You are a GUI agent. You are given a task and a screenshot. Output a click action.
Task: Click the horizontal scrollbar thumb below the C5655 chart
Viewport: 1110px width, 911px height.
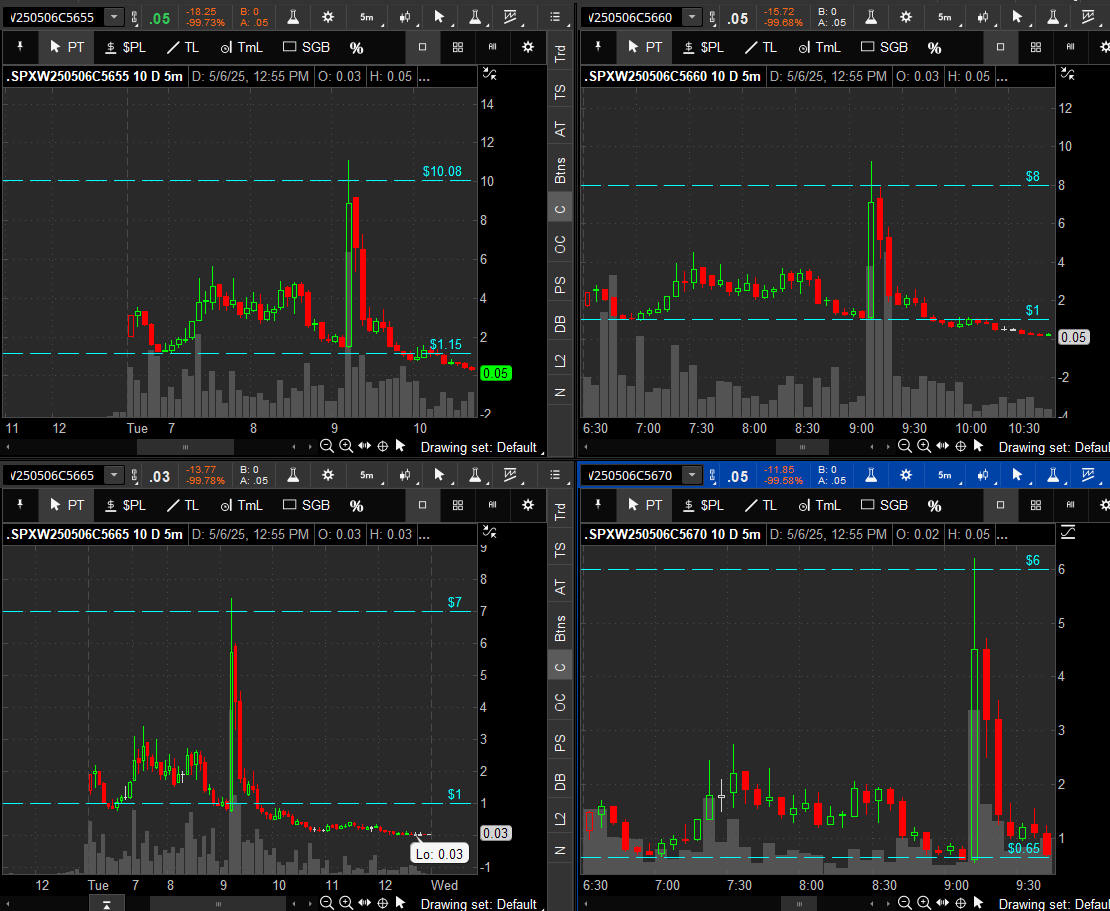coord(185,446)
